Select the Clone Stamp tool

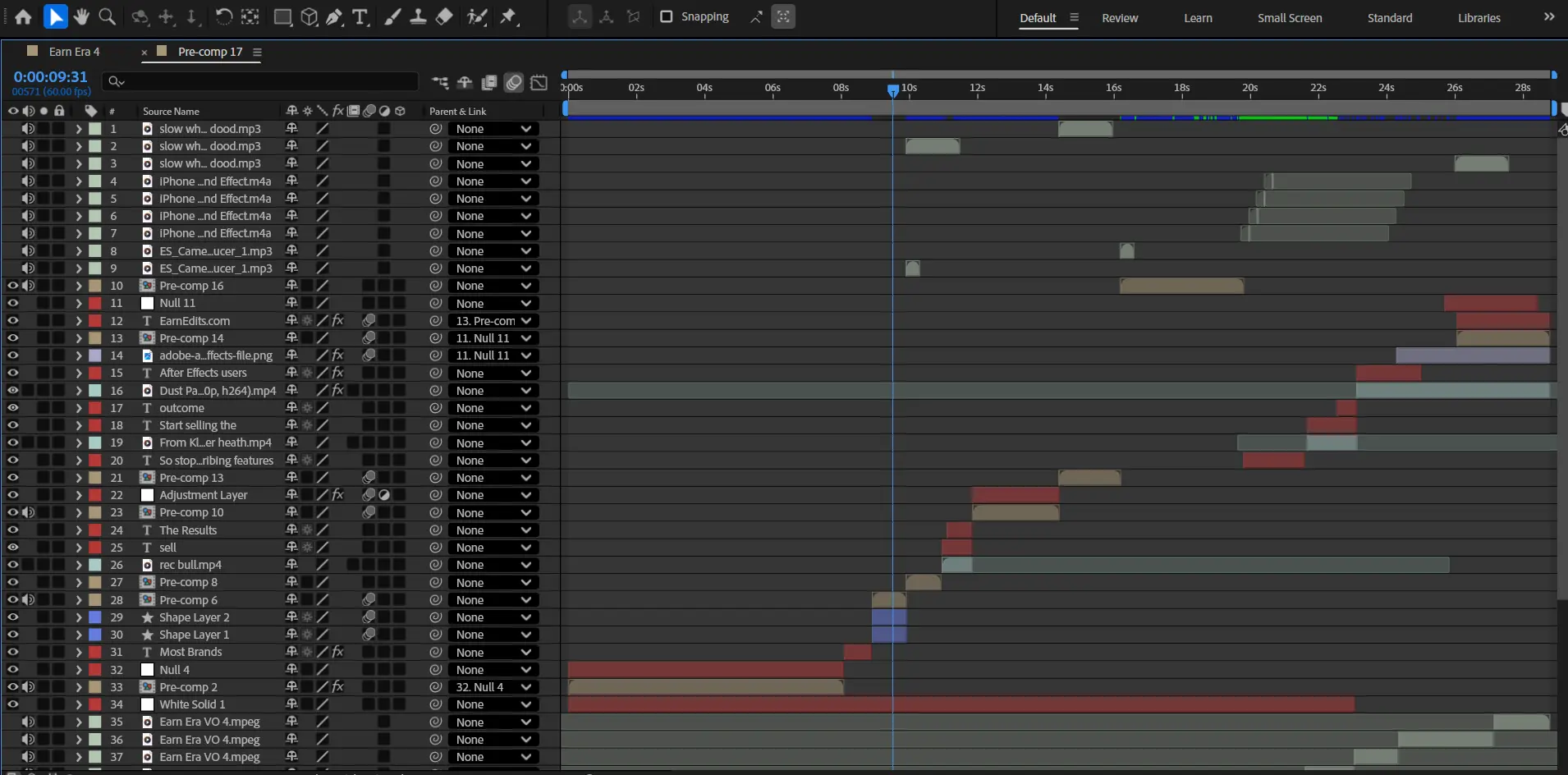tap(418, 17)
